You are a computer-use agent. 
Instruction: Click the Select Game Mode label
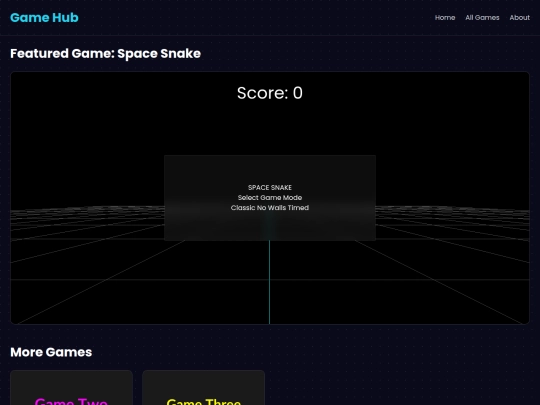tap(270, 198)
